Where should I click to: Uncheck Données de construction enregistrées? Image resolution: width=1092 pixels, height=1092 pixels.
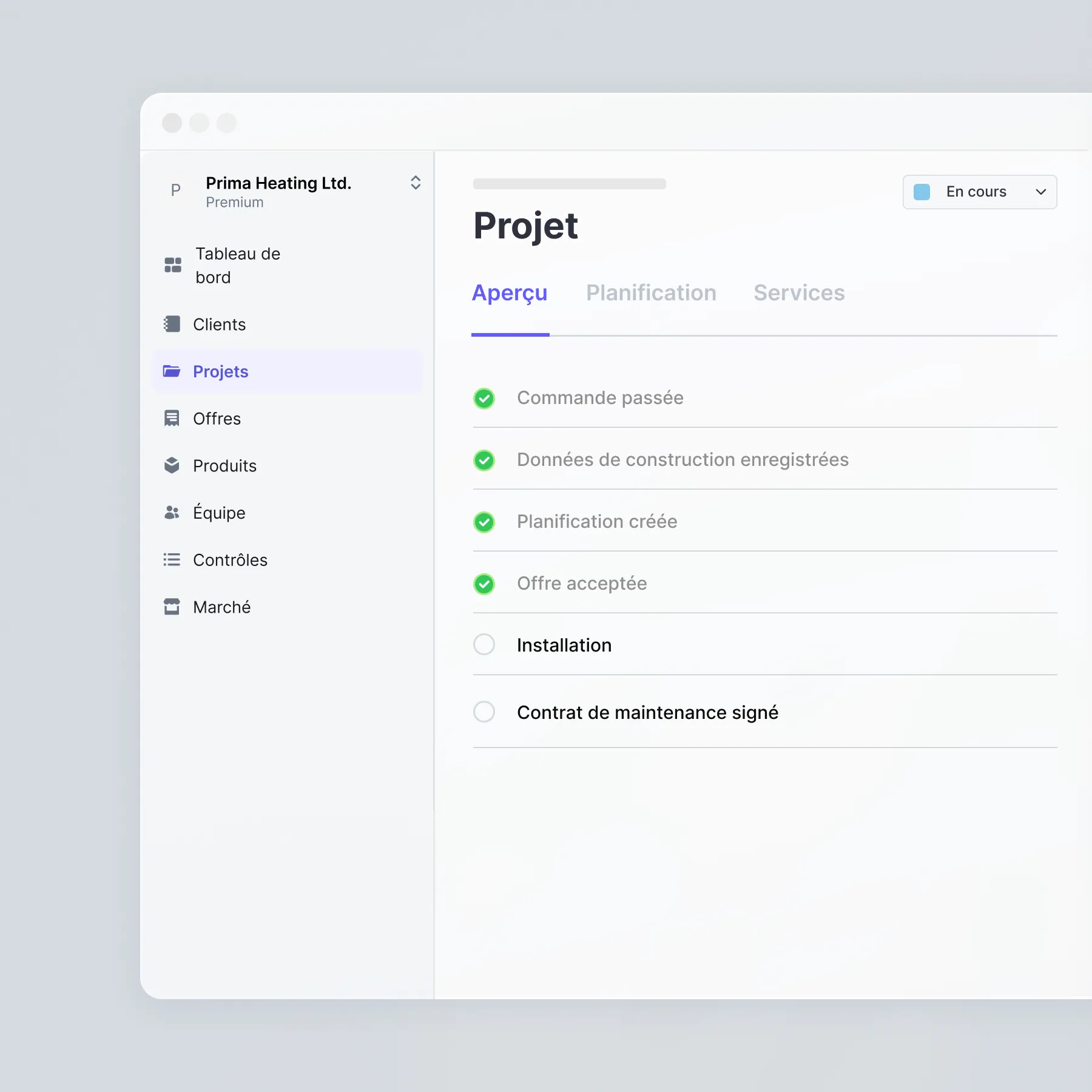click(x=484, y=460)
